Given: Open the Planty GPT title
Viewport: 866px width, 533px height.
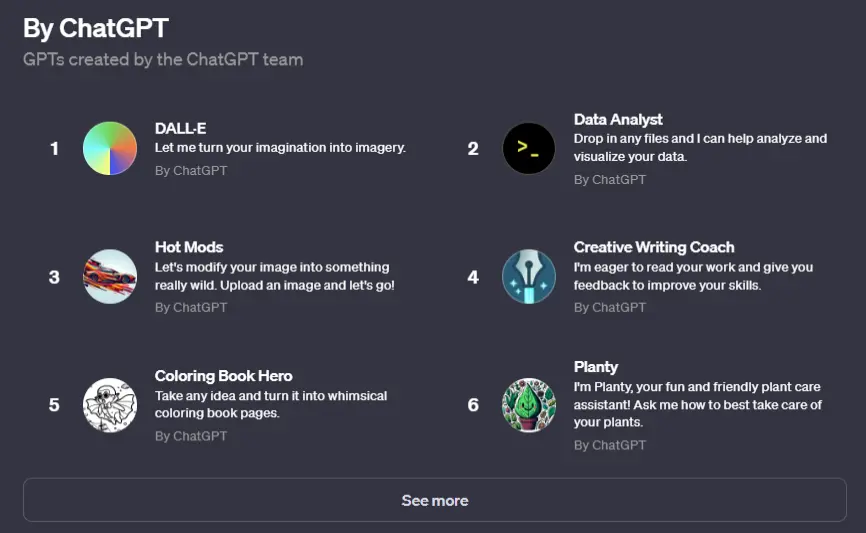Looking at the screenshot, I should point(596,367).
